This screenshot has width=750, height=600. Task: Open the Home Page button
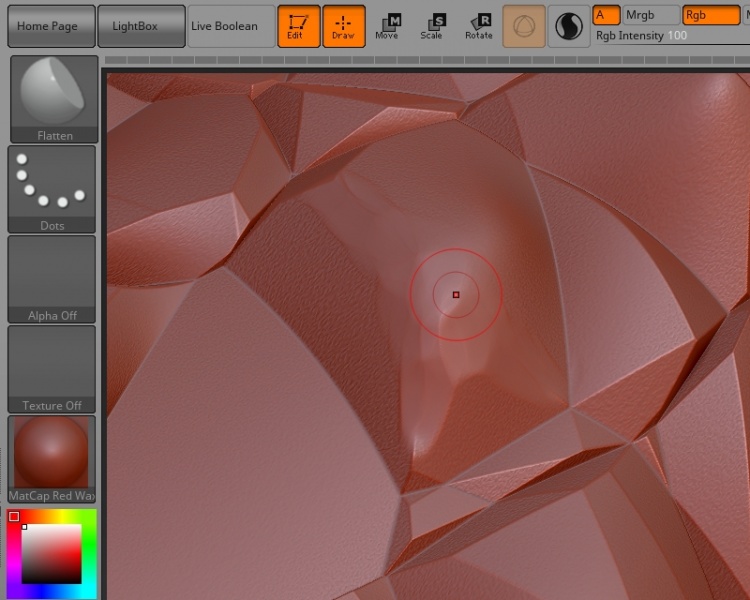pyautogui.click(x=51, y=26)
